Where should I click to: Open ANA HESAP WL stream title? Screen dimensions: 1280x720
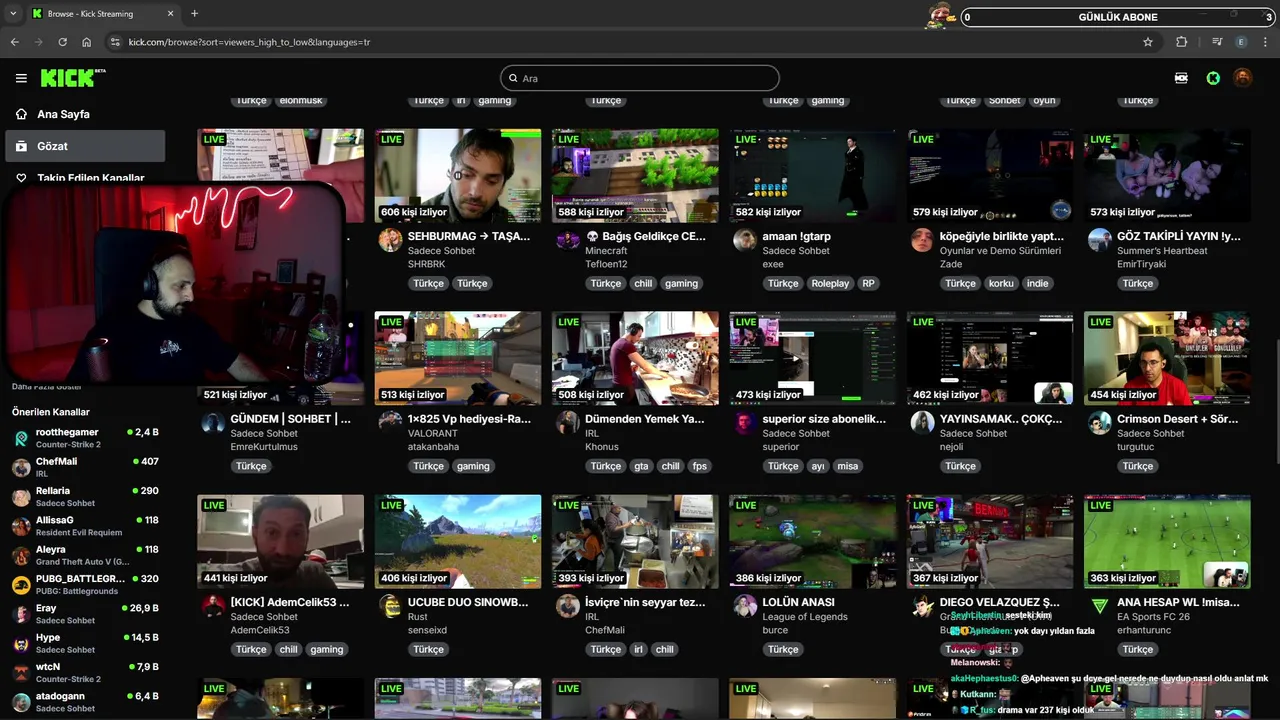1178,602
